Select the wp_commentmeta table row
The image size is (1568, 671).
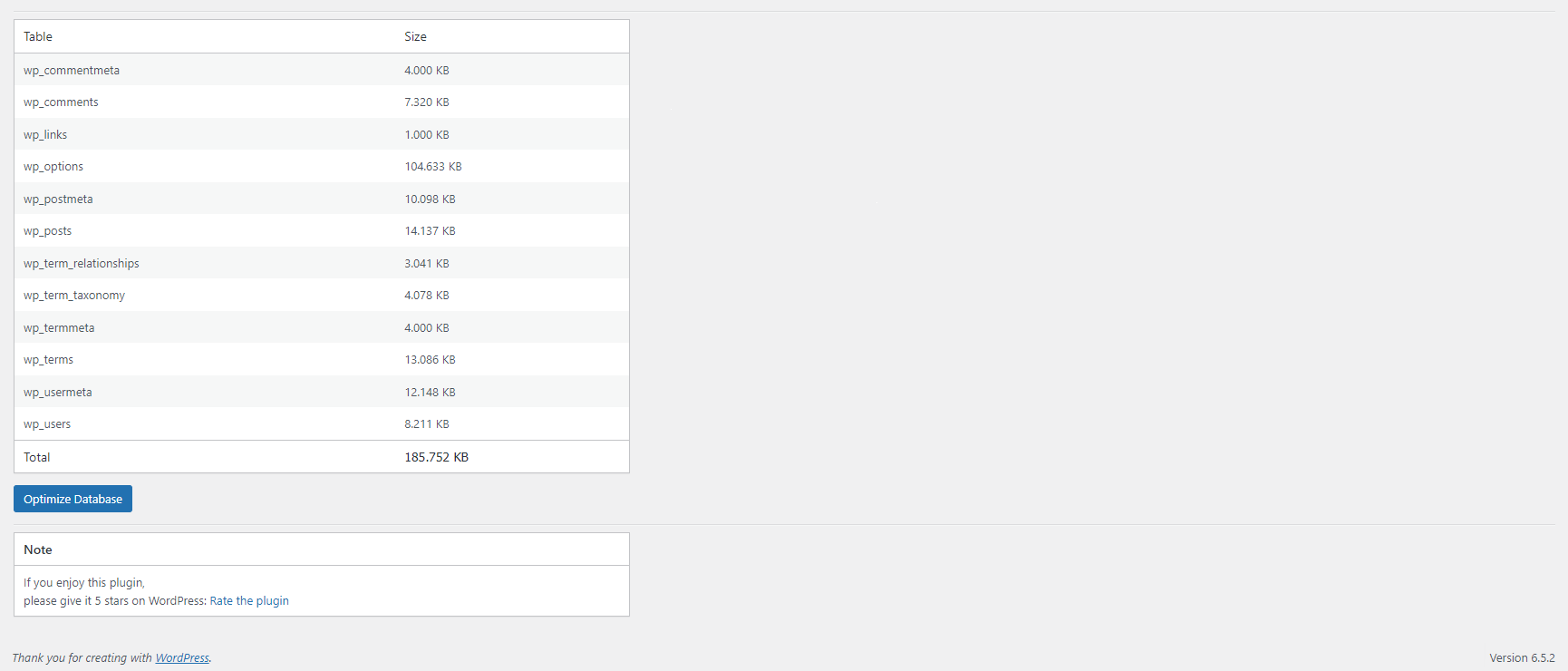322,70
